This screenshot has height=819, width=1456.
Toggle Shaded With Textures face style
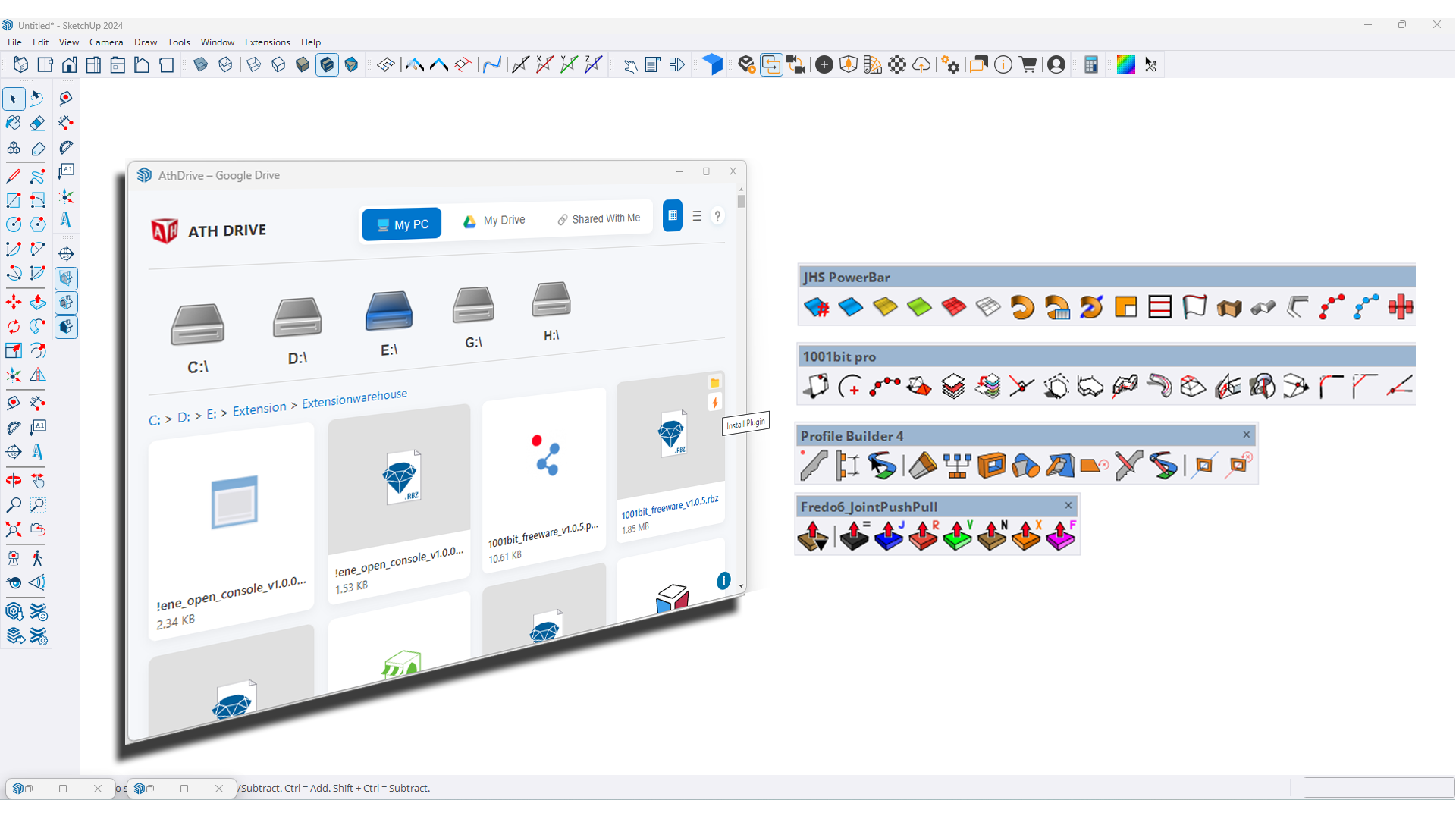coord(327,65)
